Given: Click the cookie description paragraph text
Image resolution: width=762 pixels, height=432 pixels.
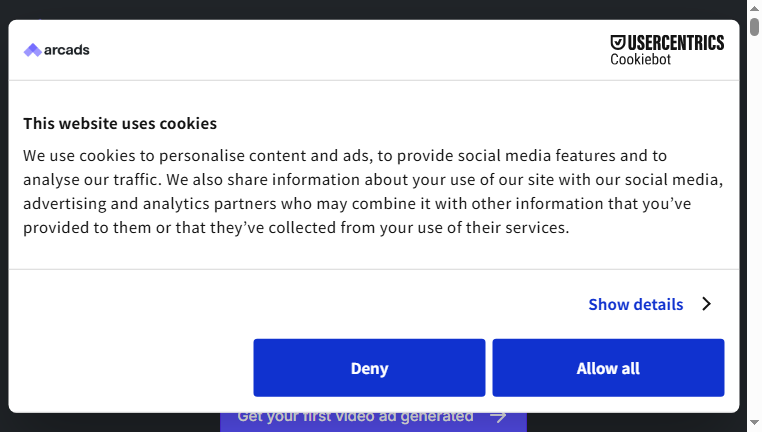Looking at the screenshot, I should 373,191.
